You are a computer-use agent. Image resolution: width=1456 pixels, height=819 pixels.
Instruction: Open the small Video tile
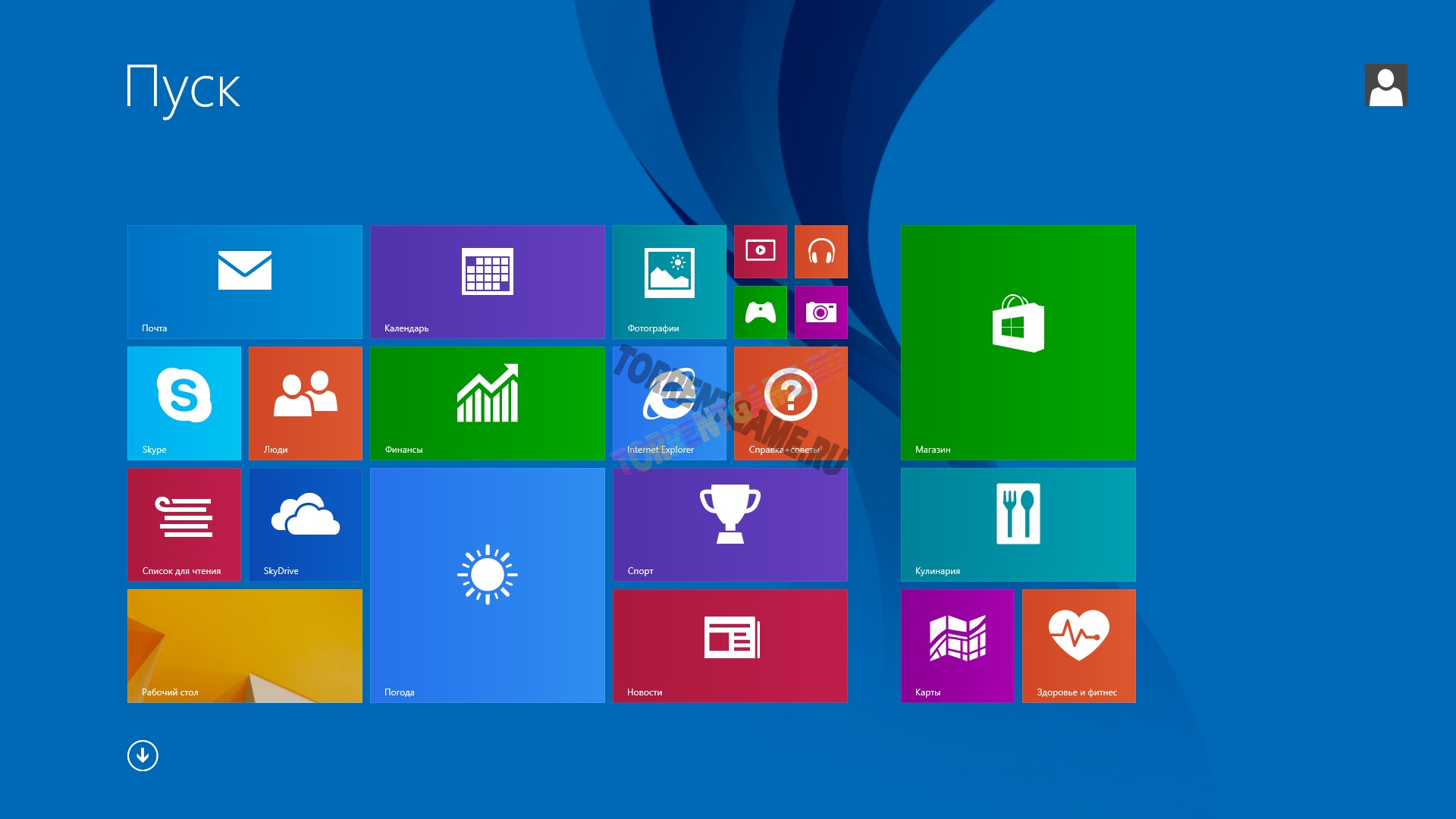point(760,251)
